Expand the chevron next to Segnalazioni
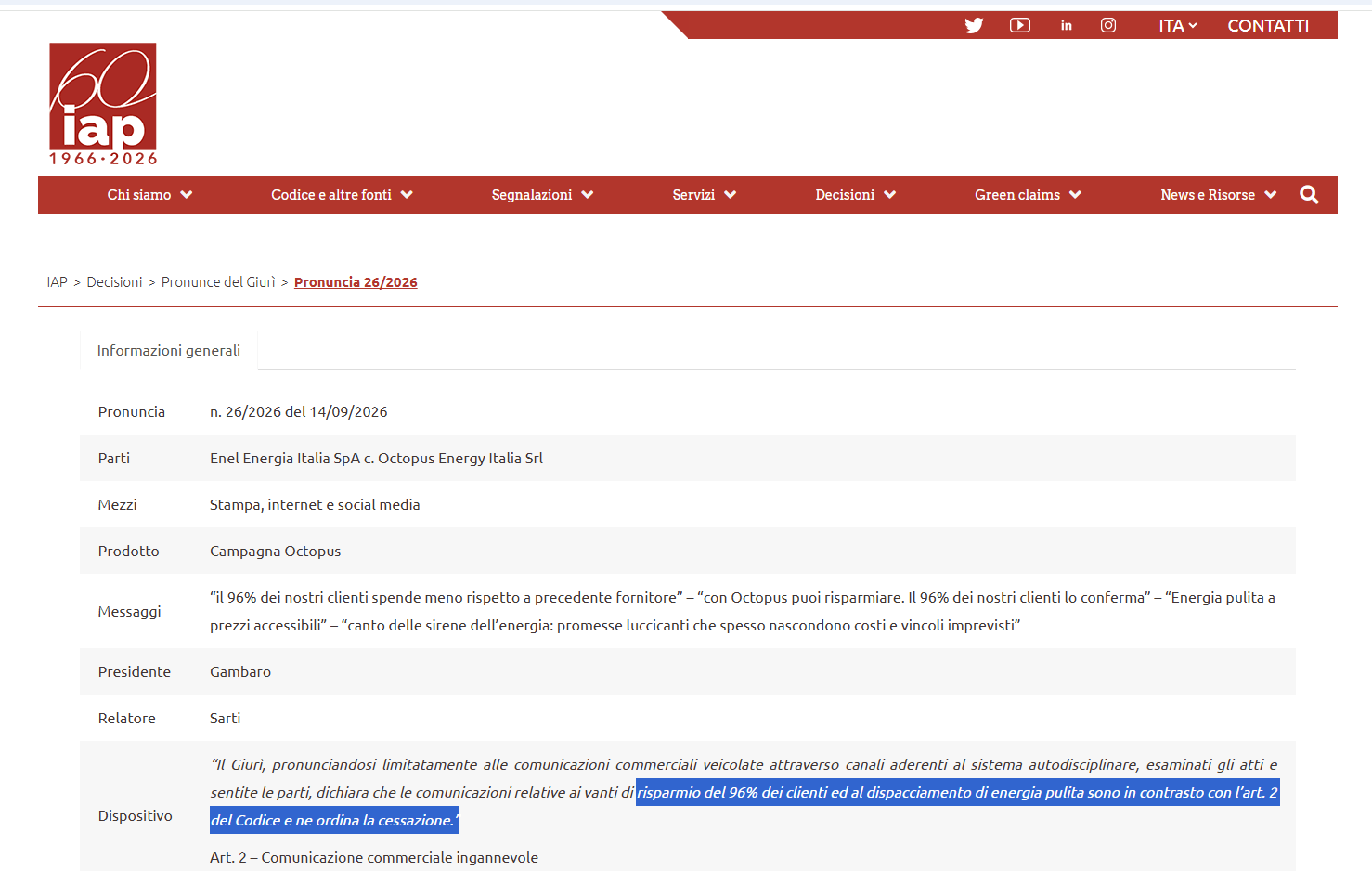 point(588,195)
